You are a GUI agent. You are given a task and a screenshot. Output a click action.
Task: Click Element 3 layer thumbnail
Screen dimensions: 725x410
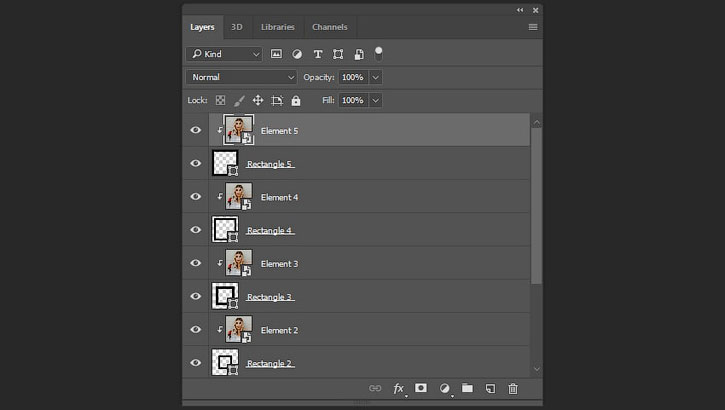pos(239,263)
